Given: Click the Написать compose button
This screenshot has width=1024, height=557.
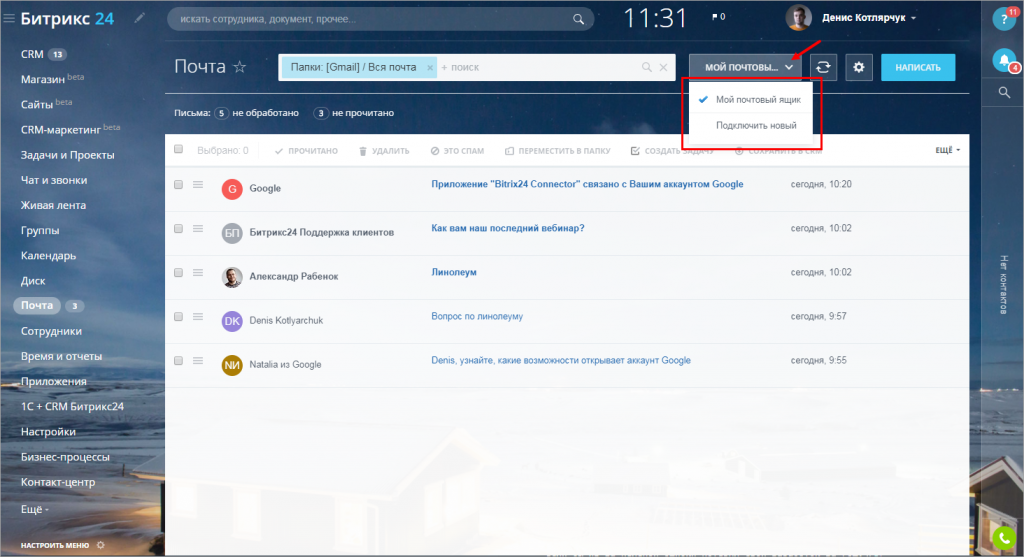Looking at the screenshot, I should coord(918,67).
